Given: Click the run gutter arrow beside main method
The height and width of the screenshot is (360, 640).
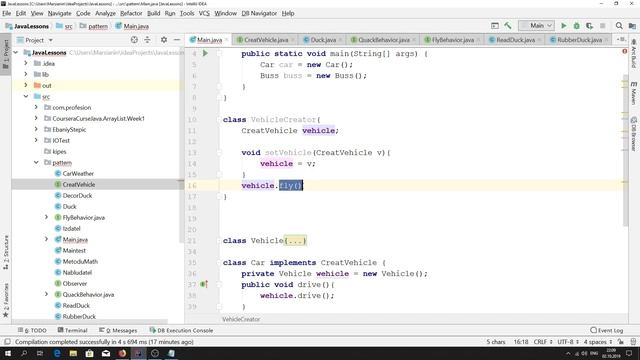Looking at the screenshot, I should [x=205, y=53].
